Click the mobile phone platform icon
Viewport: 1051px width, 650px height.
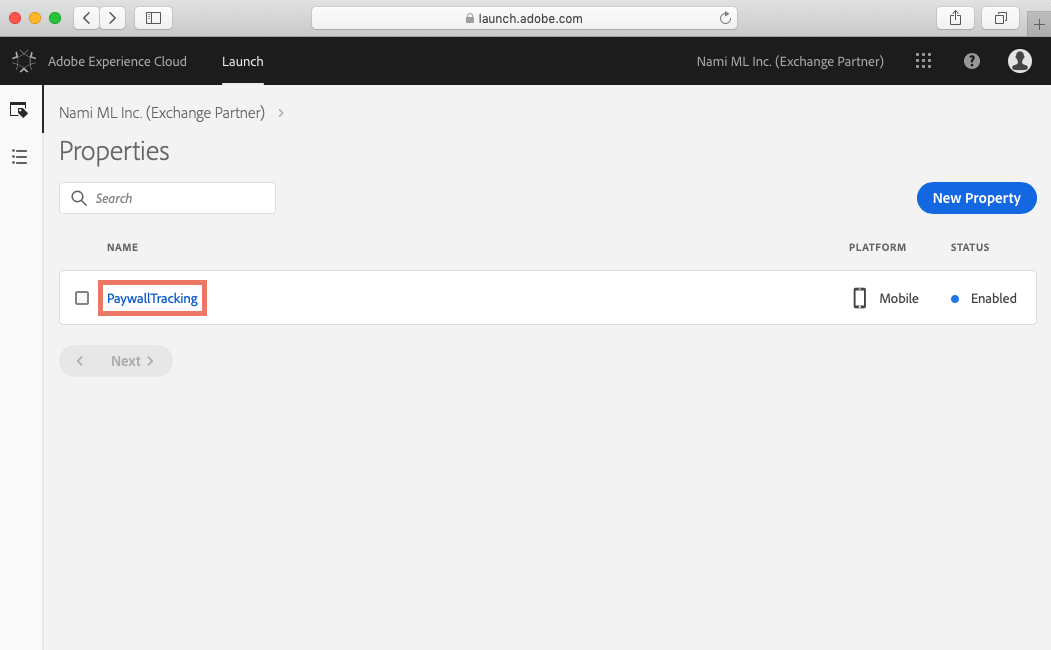coord(859,298)
